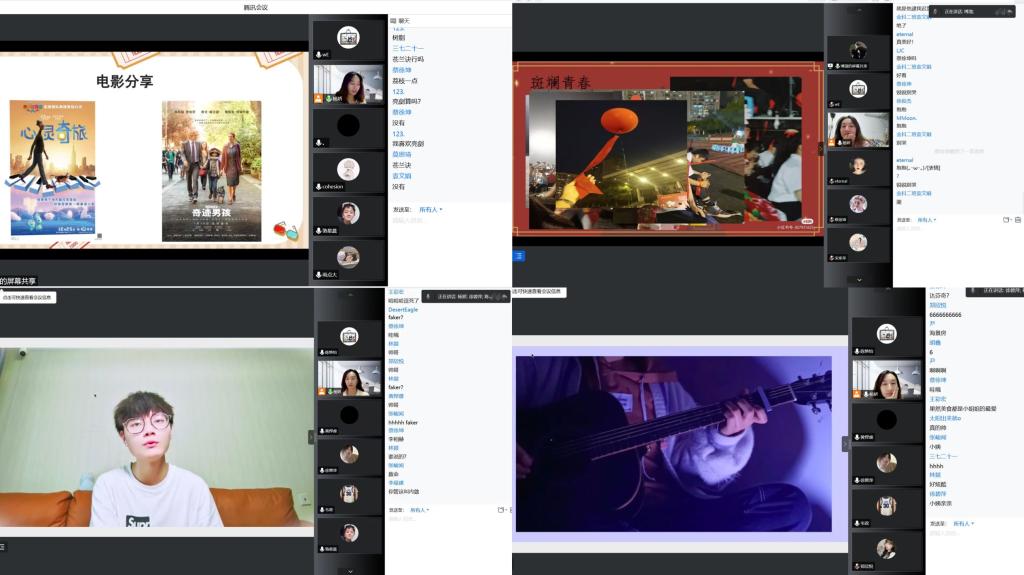Viewport: 1024px width, 575px height.
Task: Click the black-avatar tile in the glasses-boy meeting
Action: click(x=349, y=418)
